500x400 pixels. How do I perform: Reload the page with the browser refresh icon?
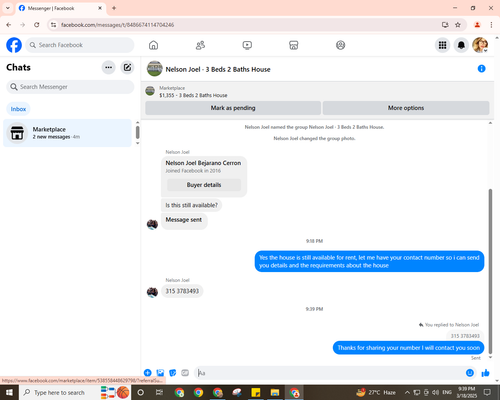pos(37,25)
